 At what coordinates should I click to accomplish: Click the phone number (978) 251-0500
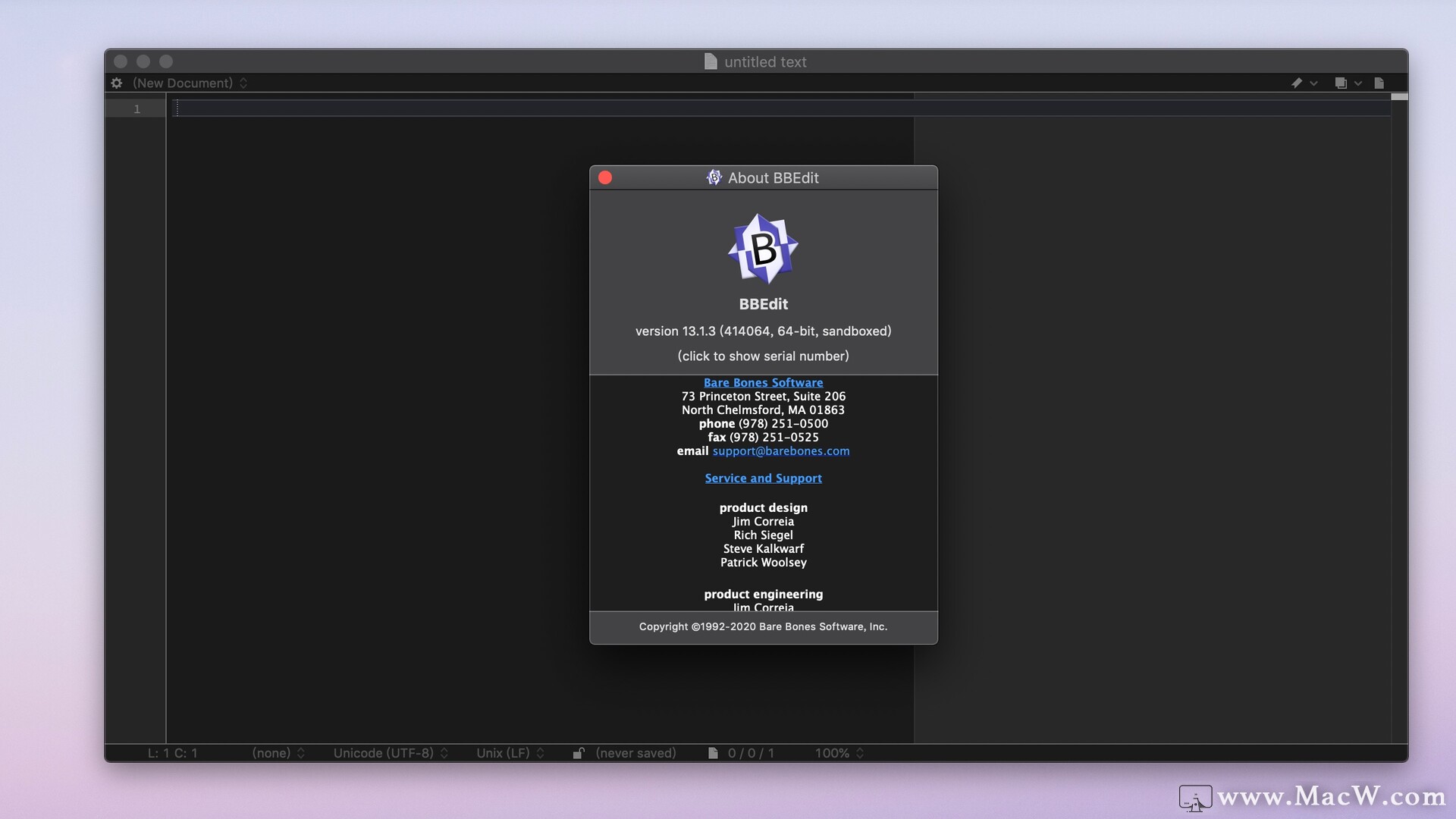click(783, 423)
